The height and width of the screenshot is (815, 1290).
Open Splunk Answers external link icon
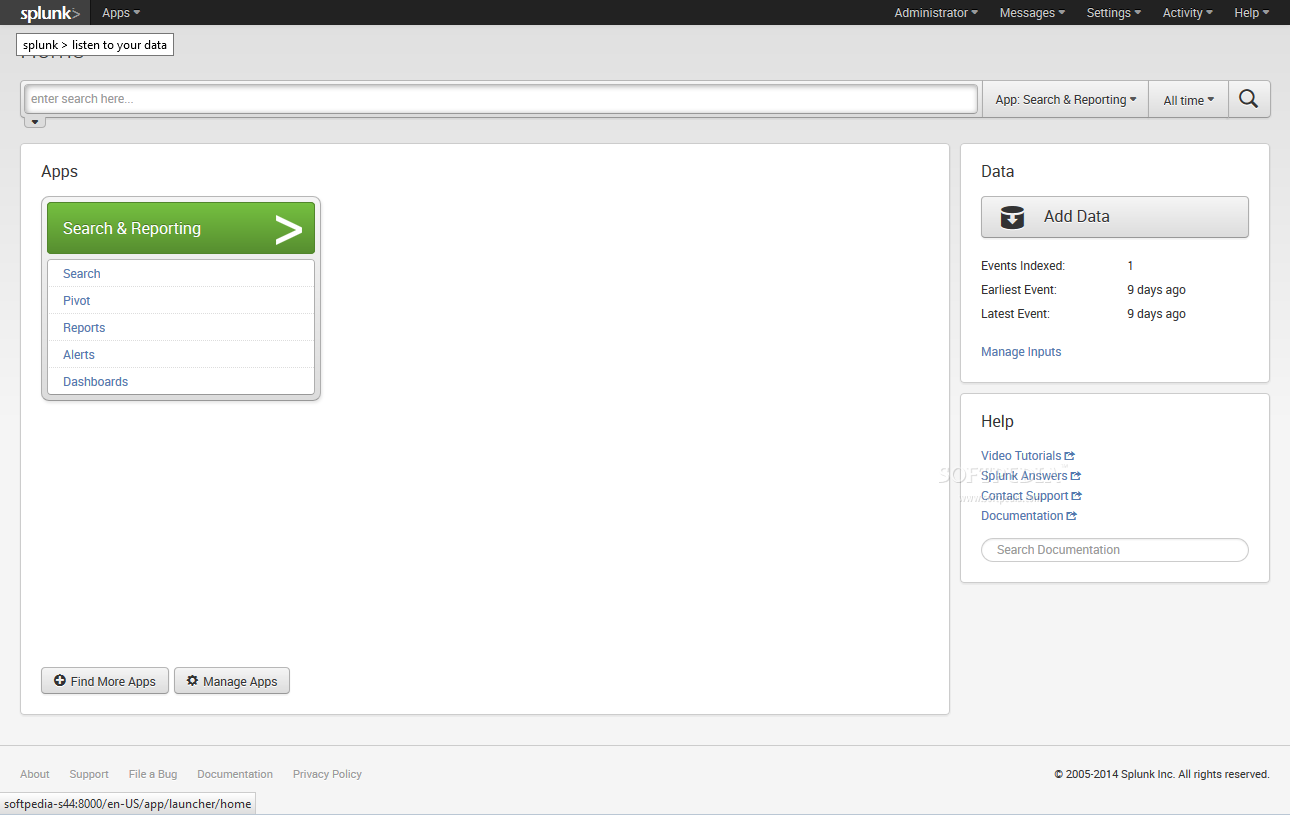1076,476
